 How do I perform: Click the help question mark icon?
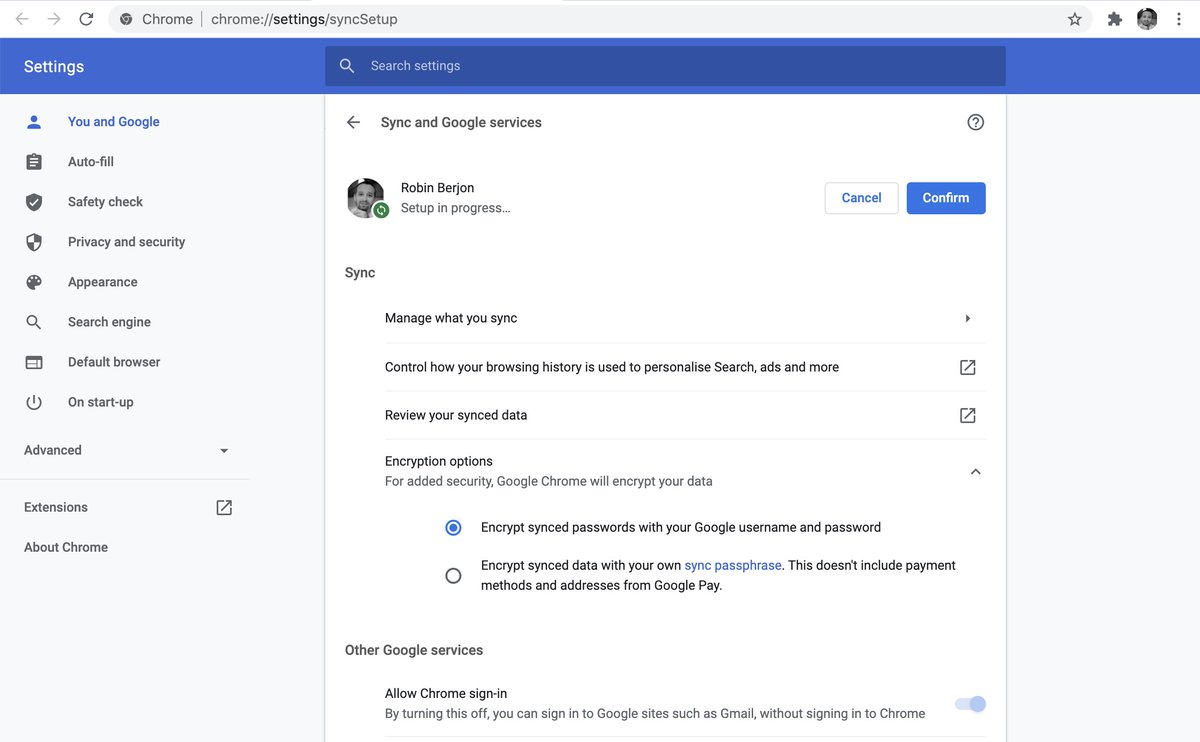976,122
